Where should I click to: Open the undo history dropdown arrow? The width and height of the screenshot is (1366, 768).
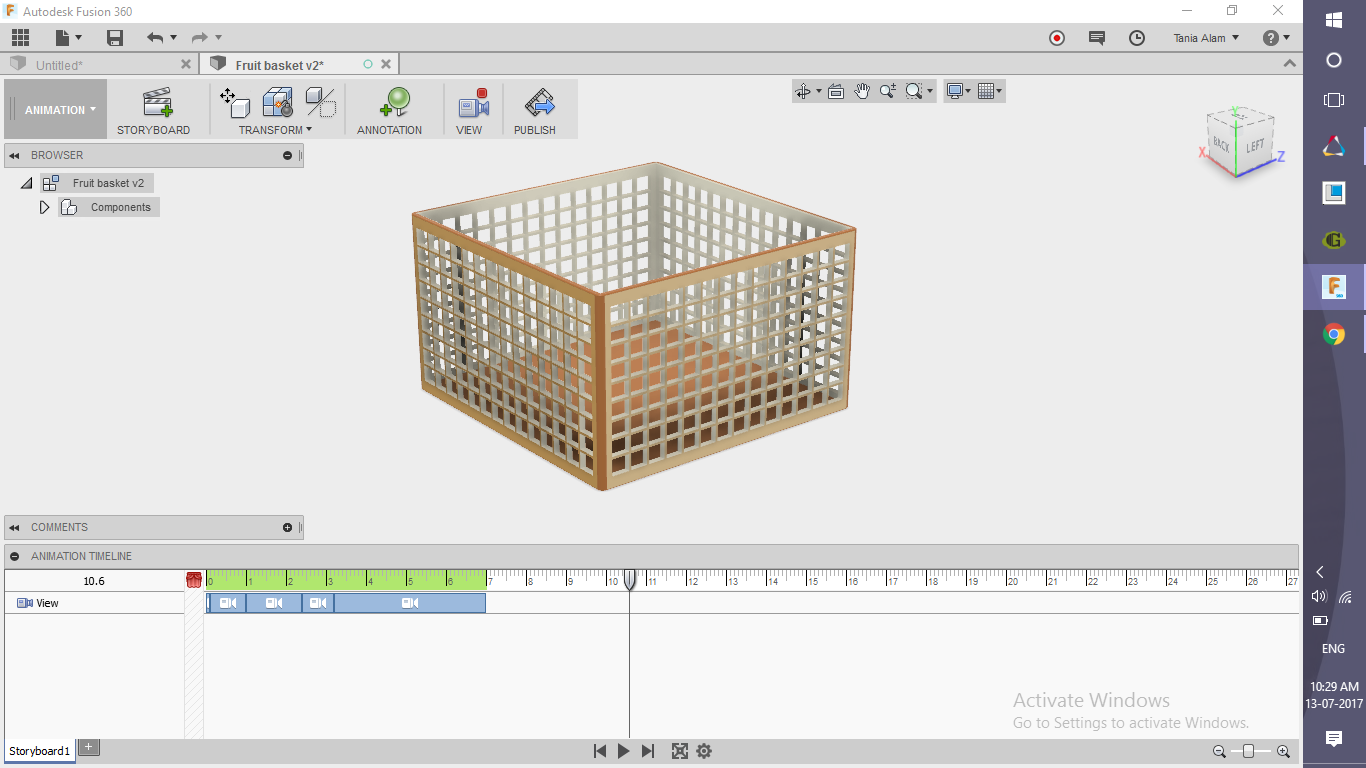pyautogui.click(x=173, y=38)
